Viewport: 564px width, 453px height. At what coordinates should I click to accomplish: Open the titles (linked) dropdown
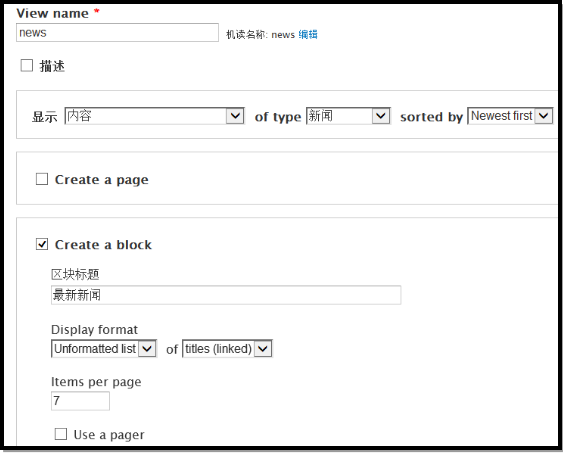coord(227,349)
